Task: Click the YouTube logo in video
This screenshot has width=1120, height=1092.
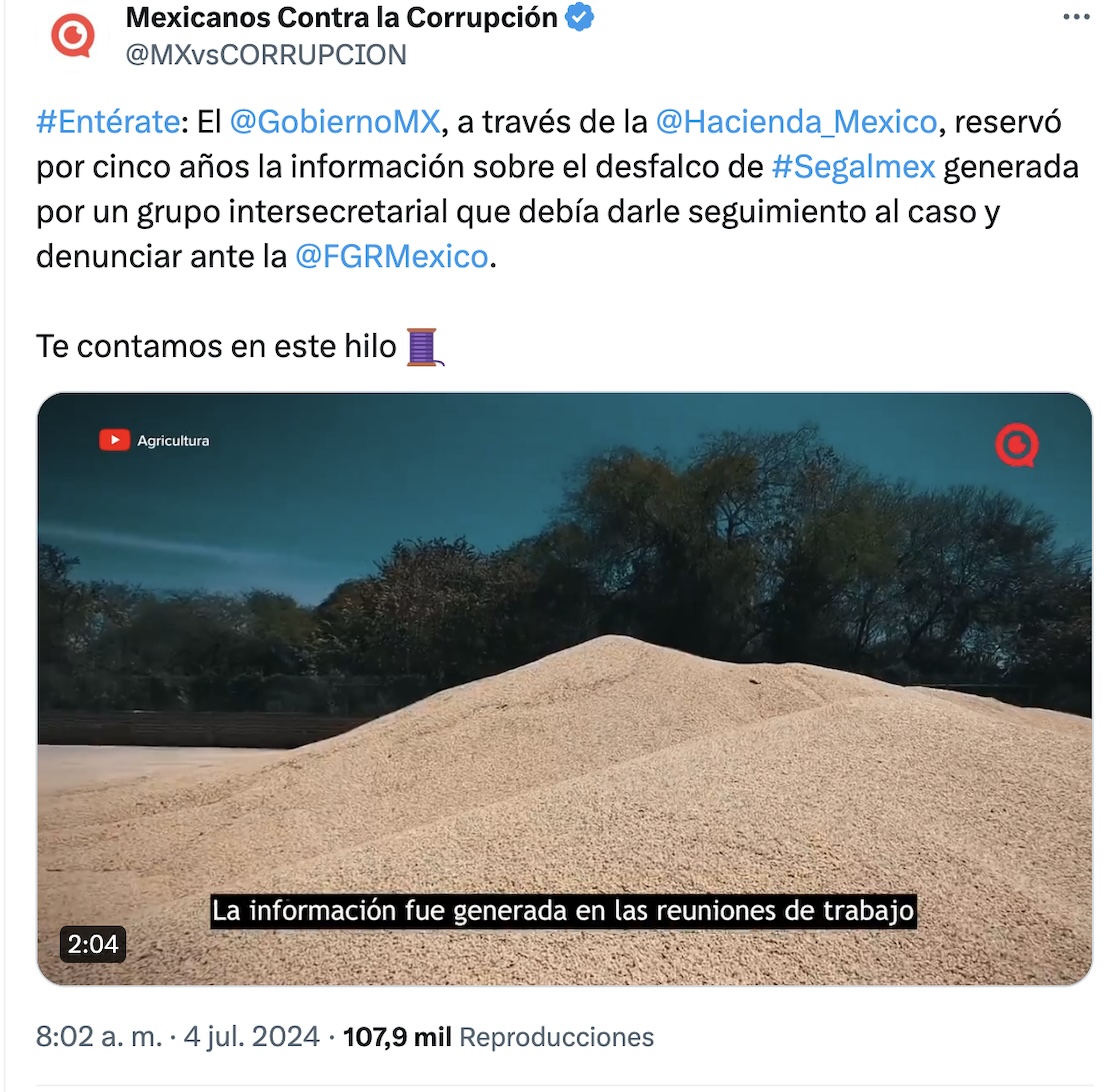Action: (x=114, y=440)
